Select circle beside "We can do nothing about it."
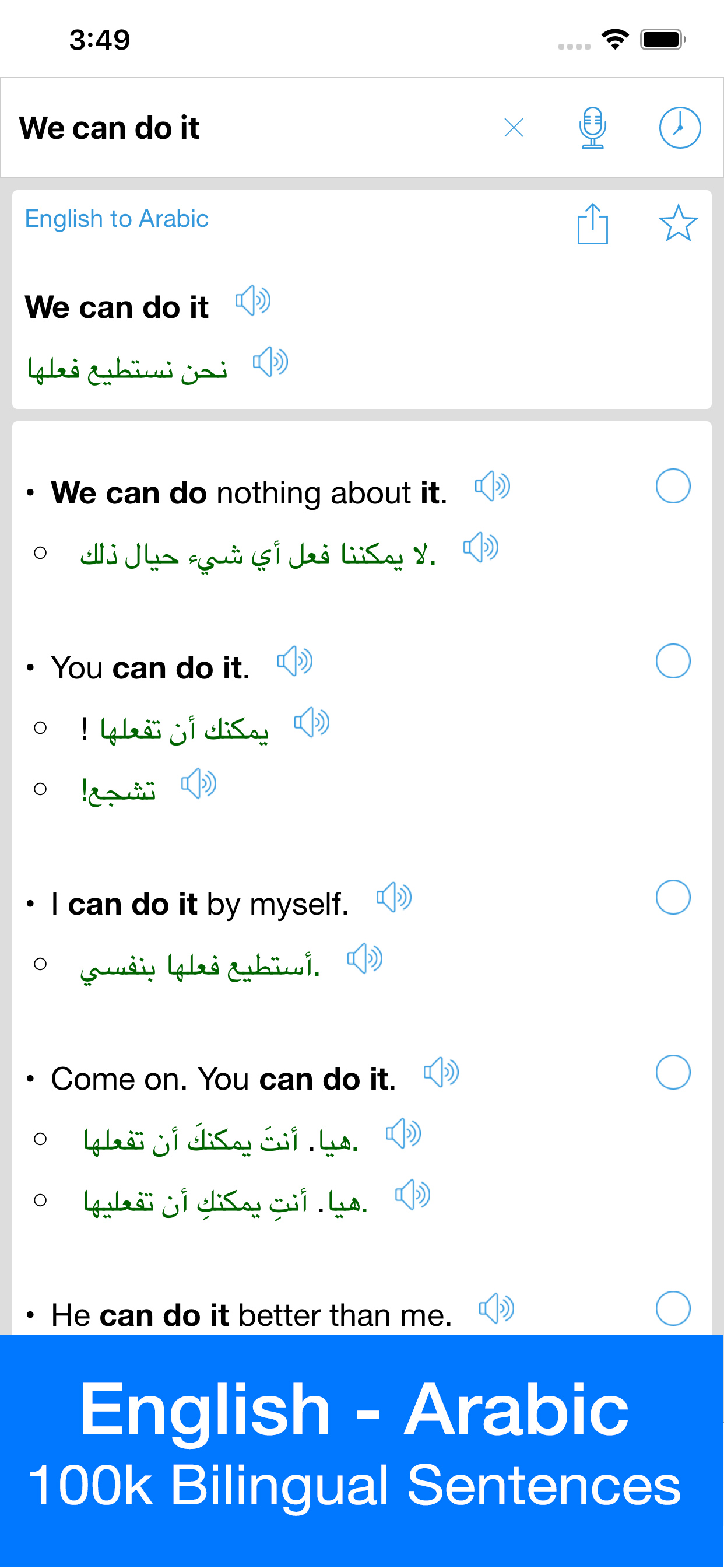This screenshot has height=1568, width=724. click(x=673, y=487)
